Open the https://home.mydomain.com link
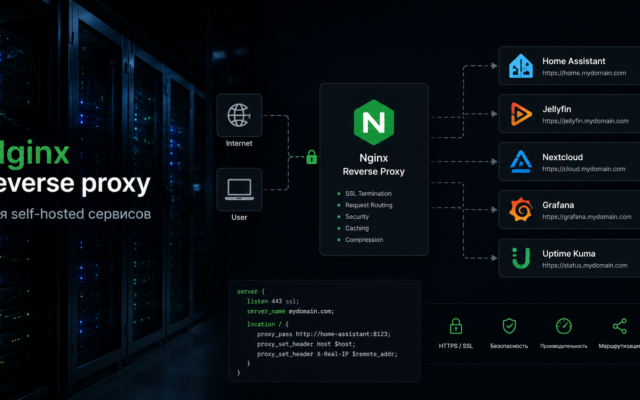The image size is (640, 400). tap(584, 73)
